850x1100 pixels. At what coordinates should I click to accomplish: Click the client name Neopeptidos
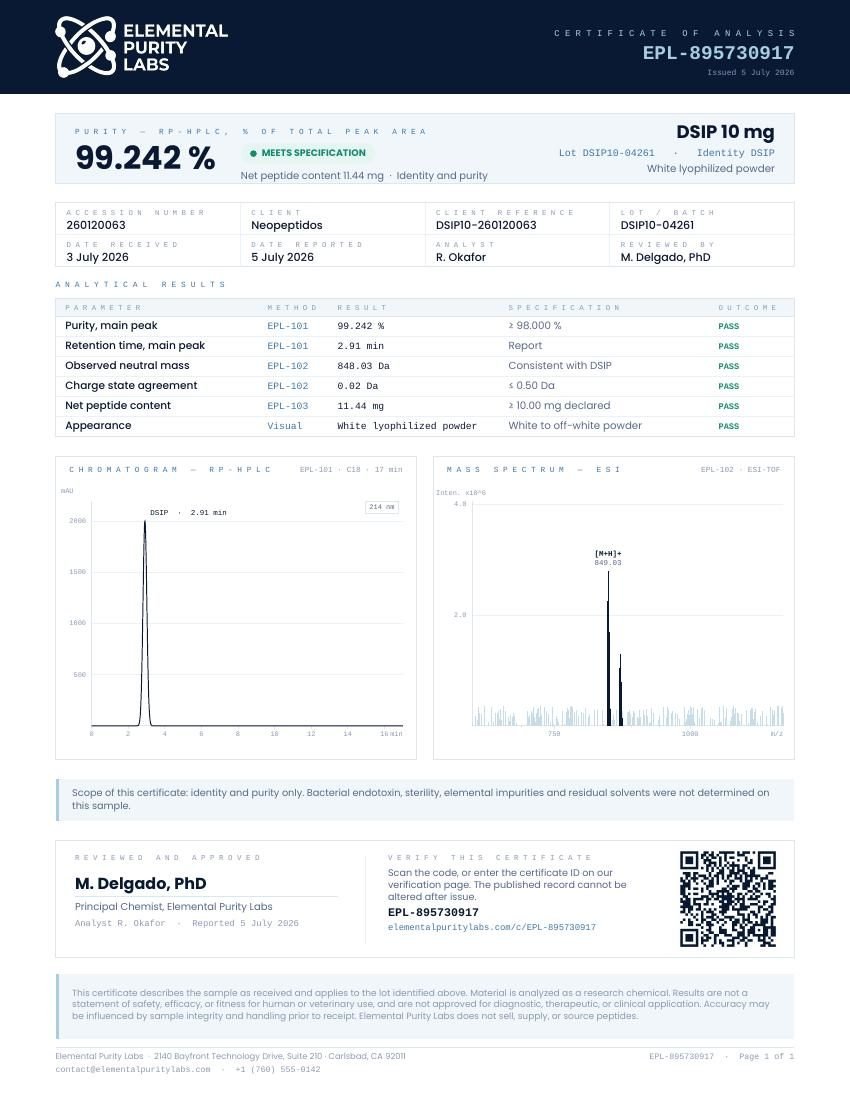287,225
